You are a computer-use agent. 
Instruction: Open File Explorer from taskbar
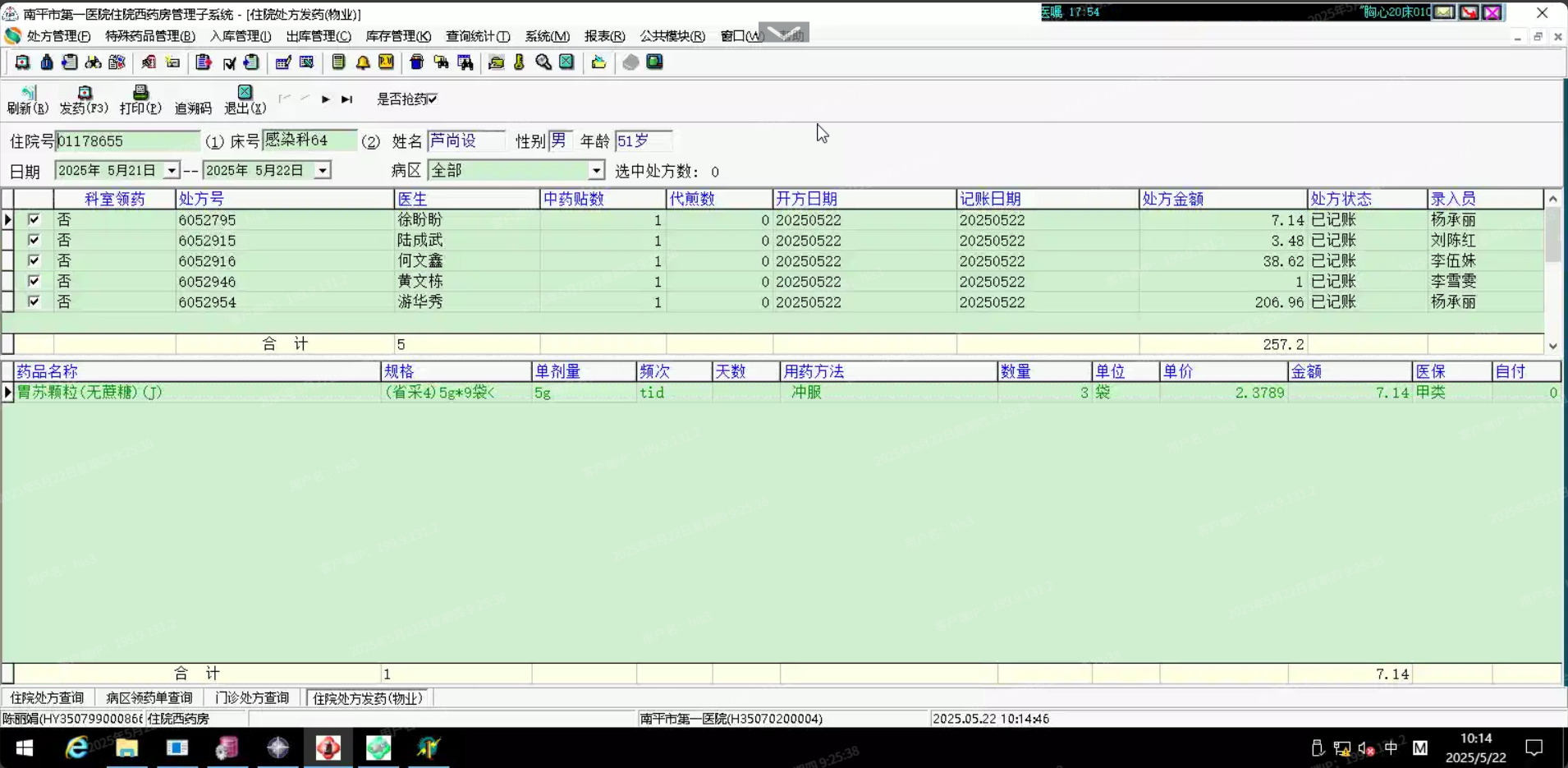coord(126,747)
